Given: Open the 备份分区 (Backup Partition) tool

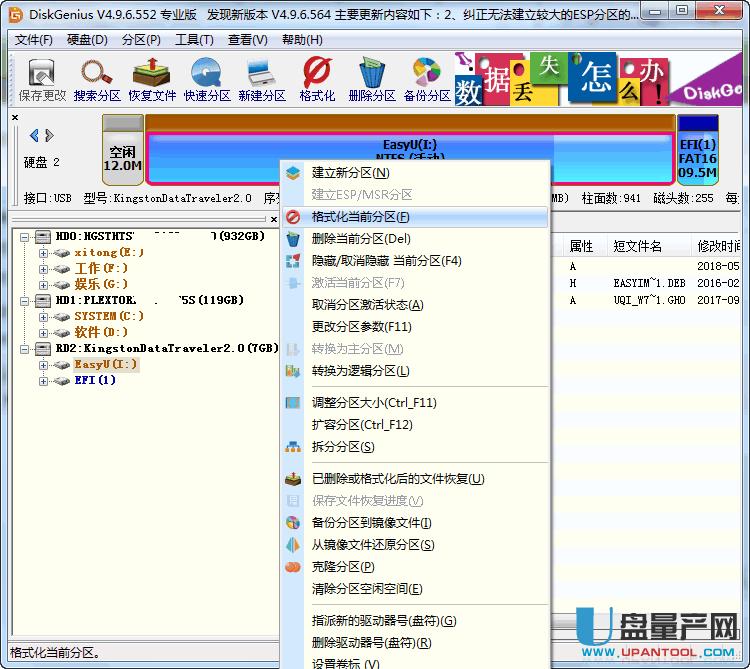Looking at the screenshot, I should point(427,79).
